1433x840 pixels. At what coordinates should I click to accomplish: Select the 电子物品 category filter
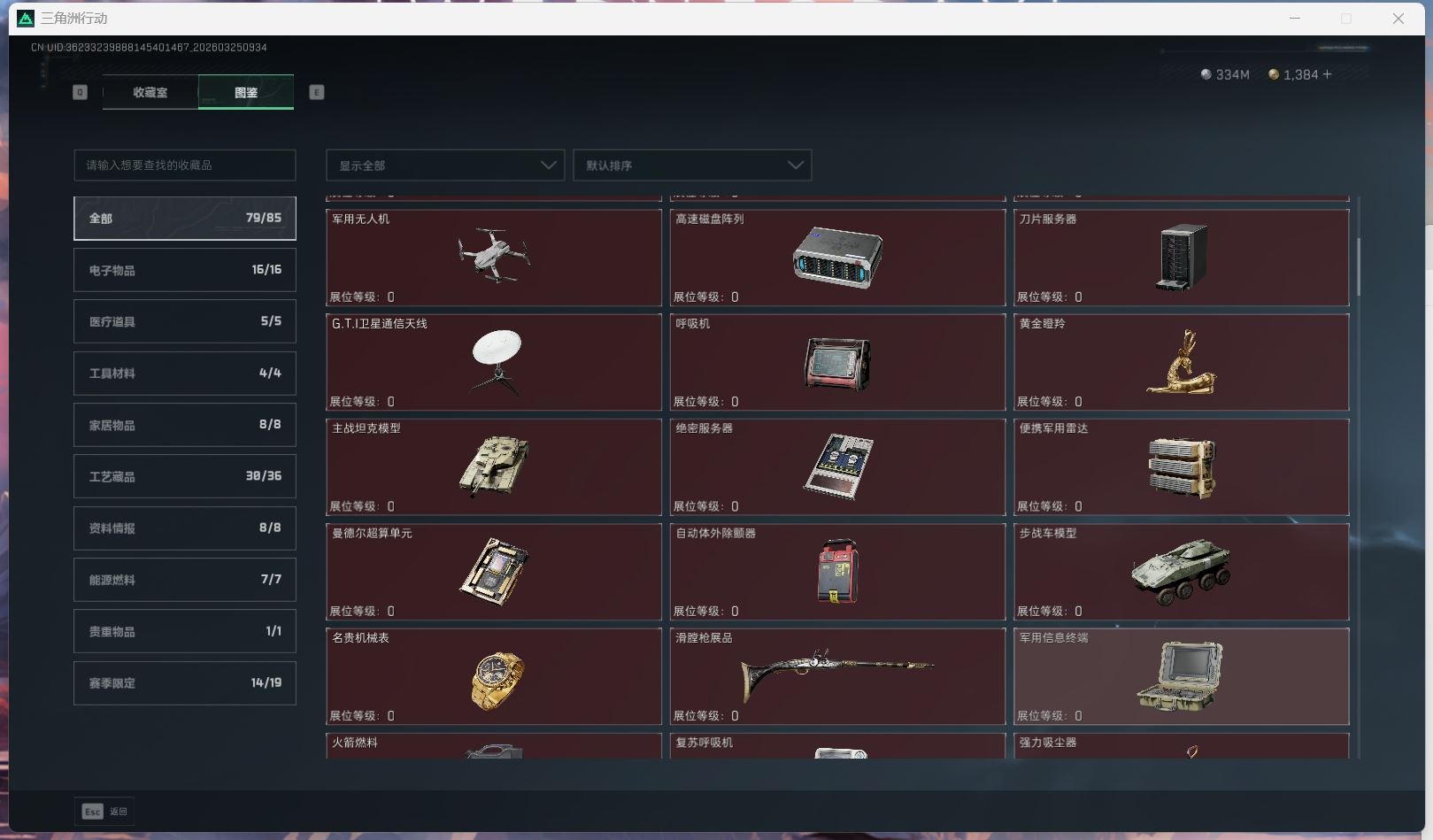point(184,270)
